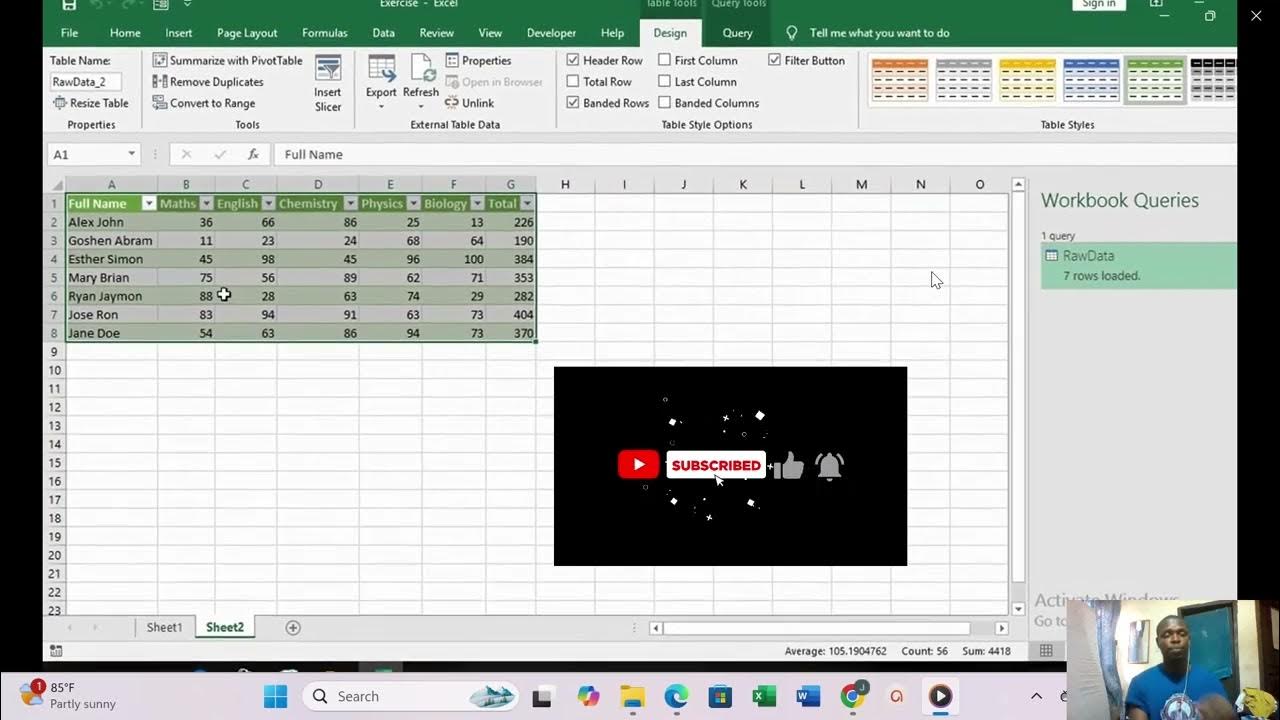Click the add new sheet plus icon
The width and height of the screenshot is (1280, 720).
coord(293,627)
